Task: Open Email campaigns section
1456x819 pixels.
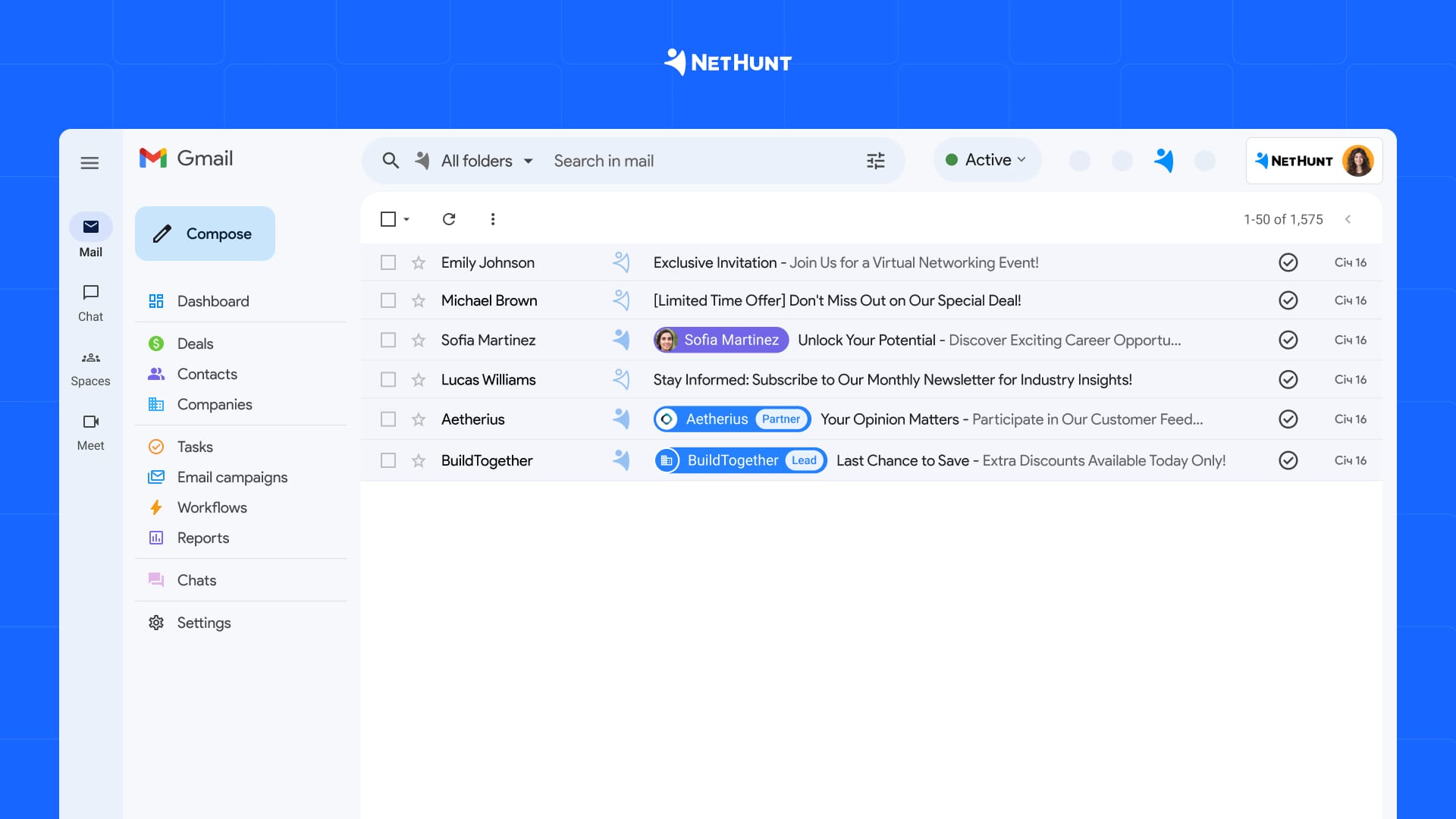Action: pos(232,477)
